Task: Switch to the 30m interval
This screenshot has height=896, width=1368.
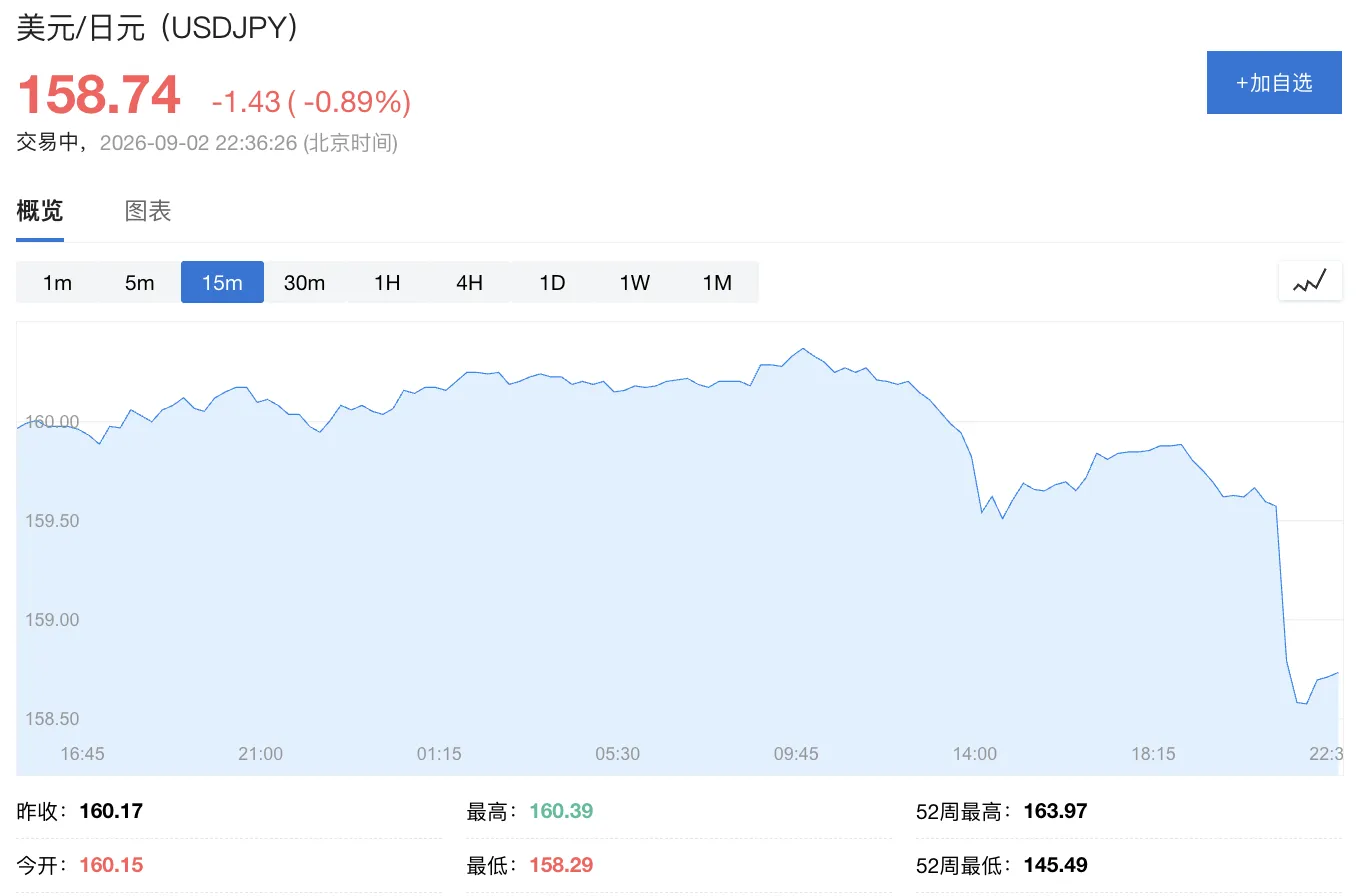Action: [x=304, y=282]
